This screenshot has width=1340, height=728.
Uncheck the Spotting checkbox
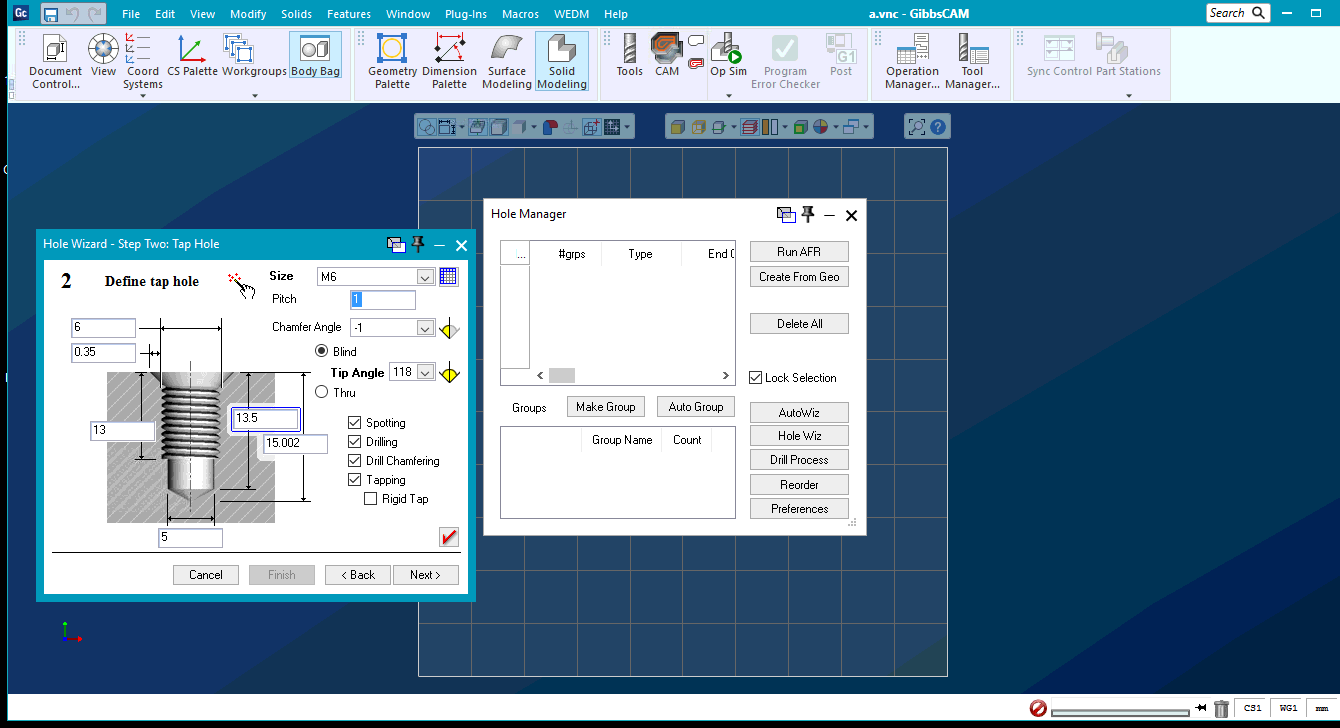coord(355,423)
